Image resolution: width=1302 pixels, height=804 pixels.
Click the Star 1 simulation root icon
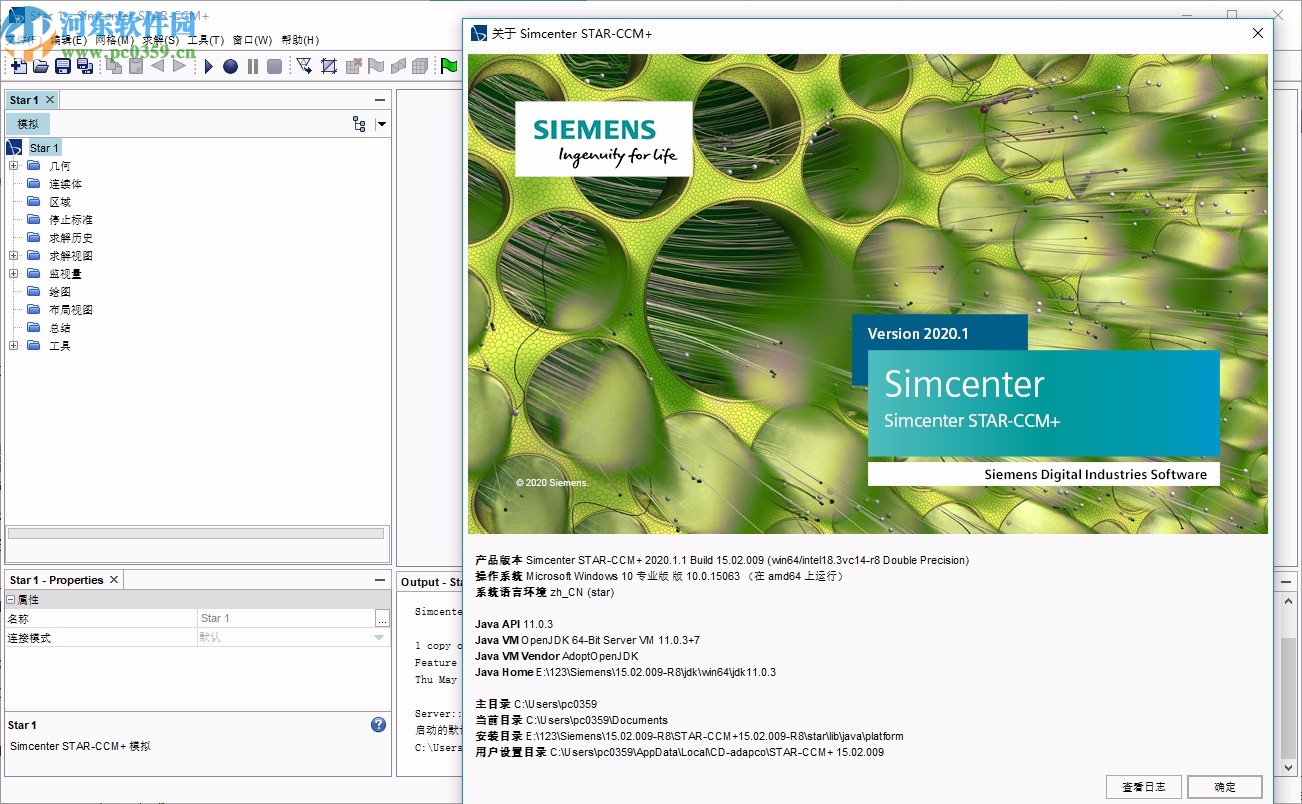pyautogui.click(x=14, y=147)
